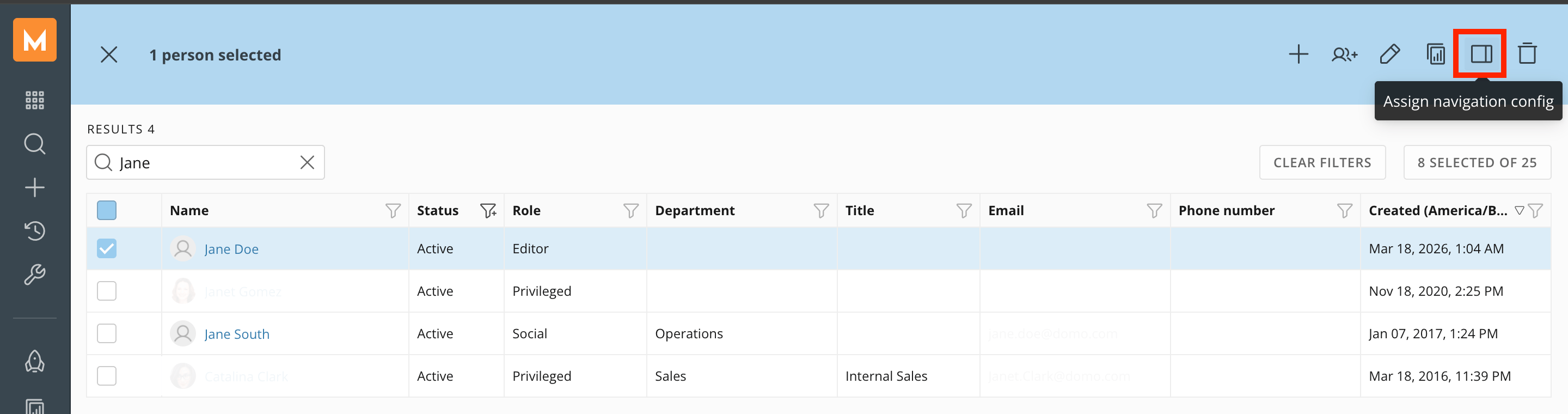1568x414 pixels.
Task: Click the rocket icon in sidebar
Action: [35, 361]
